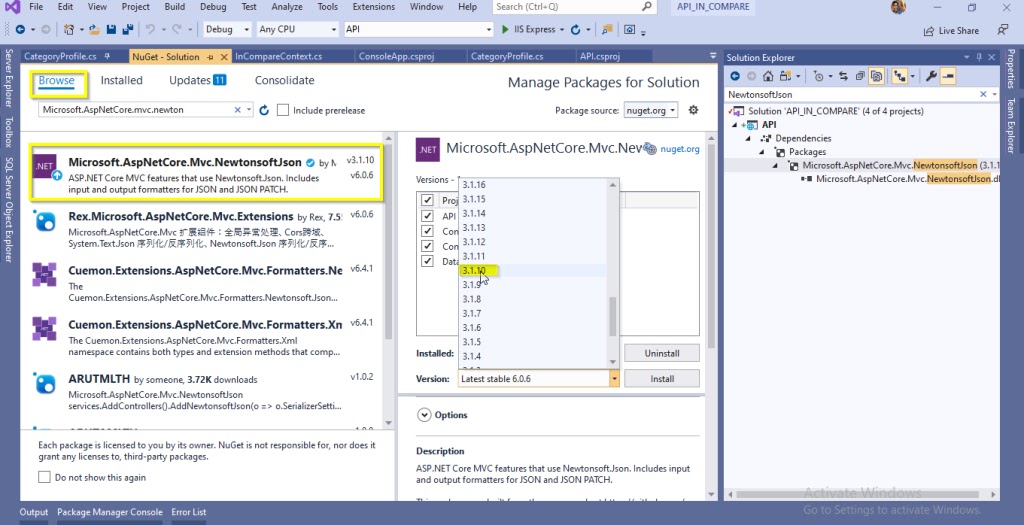Click the Save toolbar icon
The height and width of the screenshot is (525, 1024).
111,29
